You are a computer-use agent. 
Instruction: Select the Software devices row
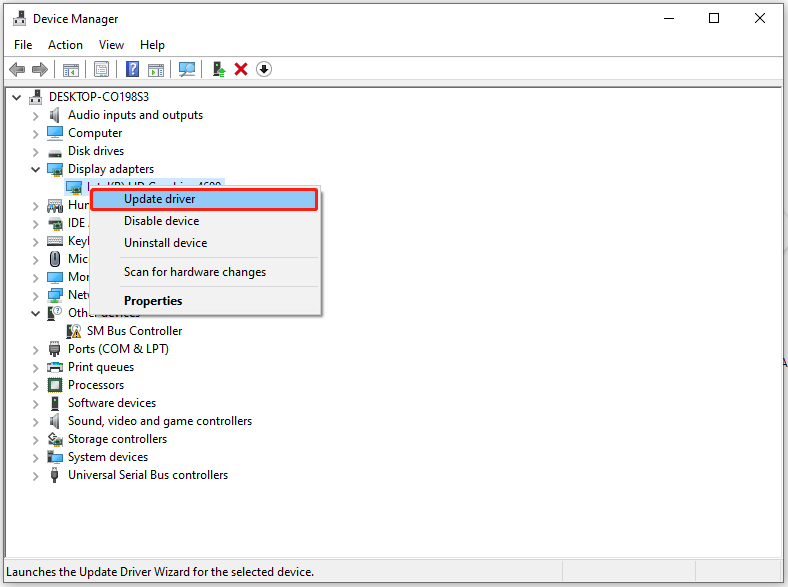point(112,403)
